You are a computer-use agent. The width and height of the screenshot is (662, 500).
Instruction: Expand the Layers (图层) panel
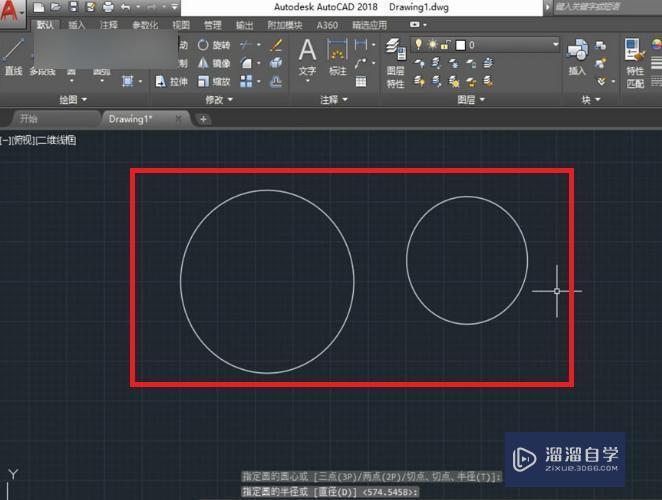pyautogui.click(x=471, y=100)
